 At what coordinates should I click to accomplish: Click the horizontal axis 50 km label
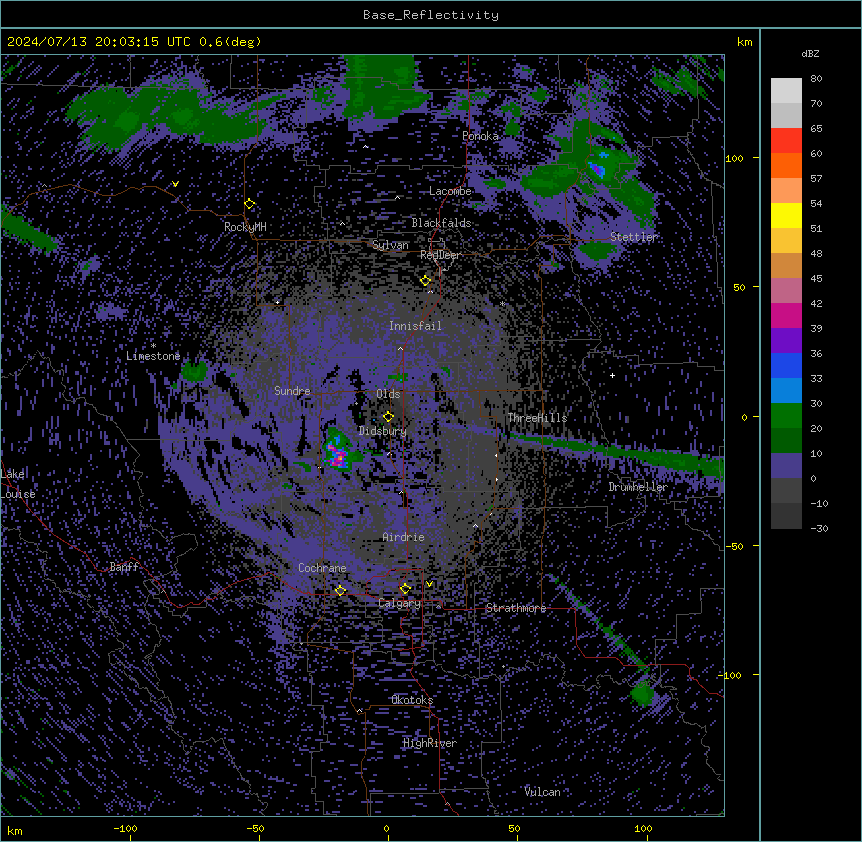point(514,828)
